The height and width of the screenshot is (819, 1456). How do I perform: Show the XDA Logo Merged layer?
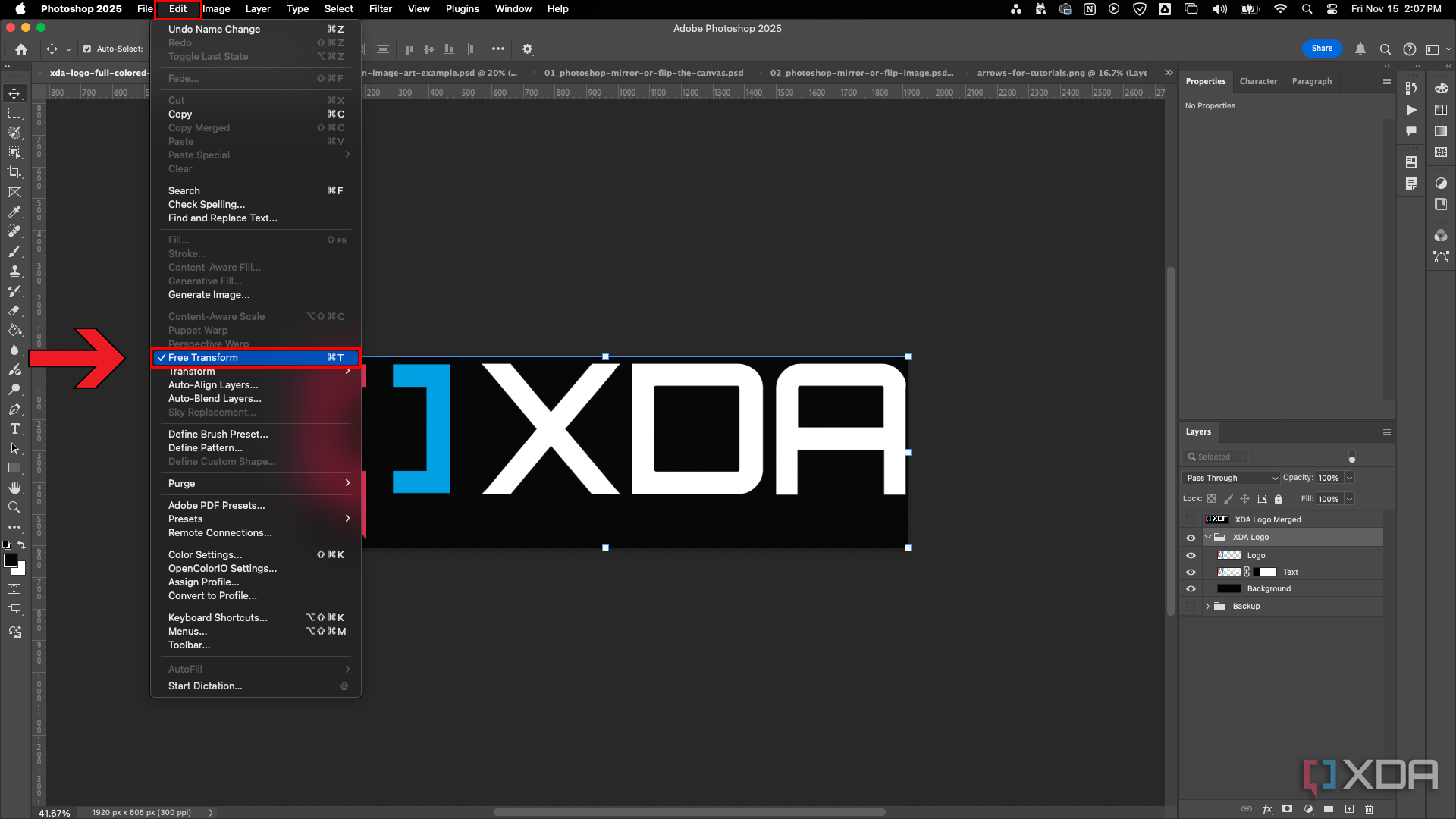point(1191,520)
